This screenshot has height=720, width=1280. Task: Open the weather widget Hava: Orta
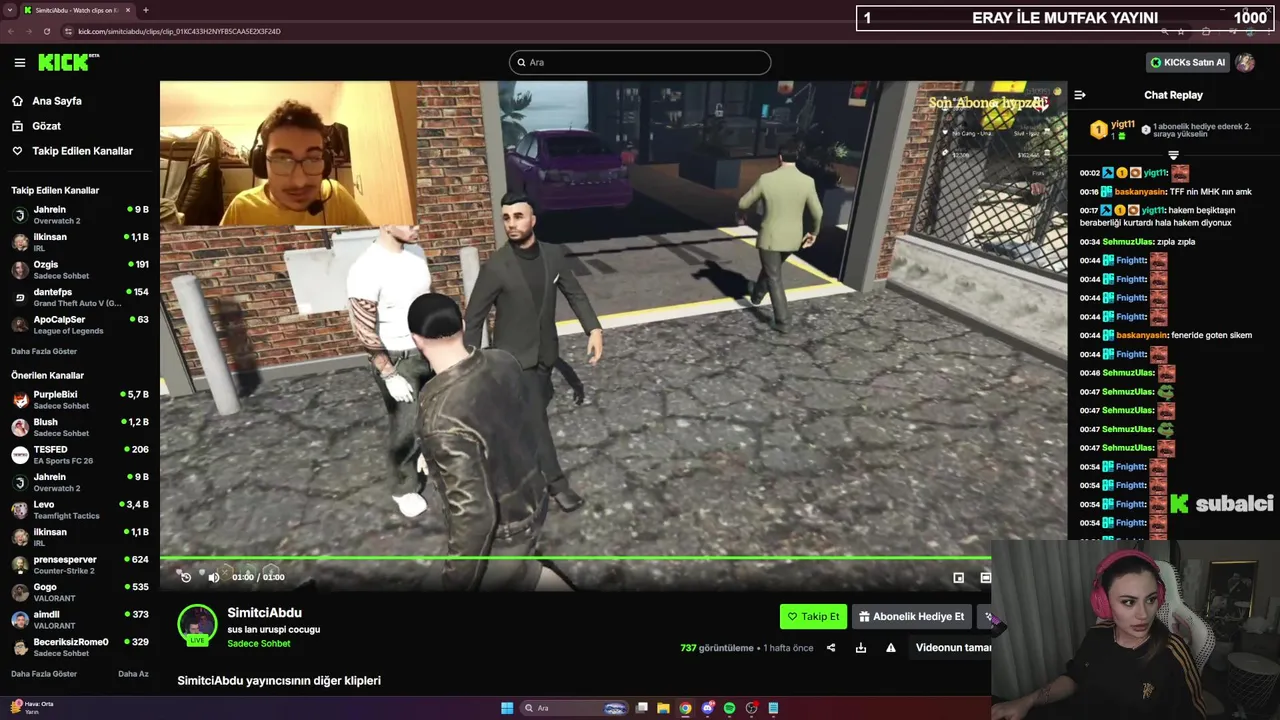[33, 707]
